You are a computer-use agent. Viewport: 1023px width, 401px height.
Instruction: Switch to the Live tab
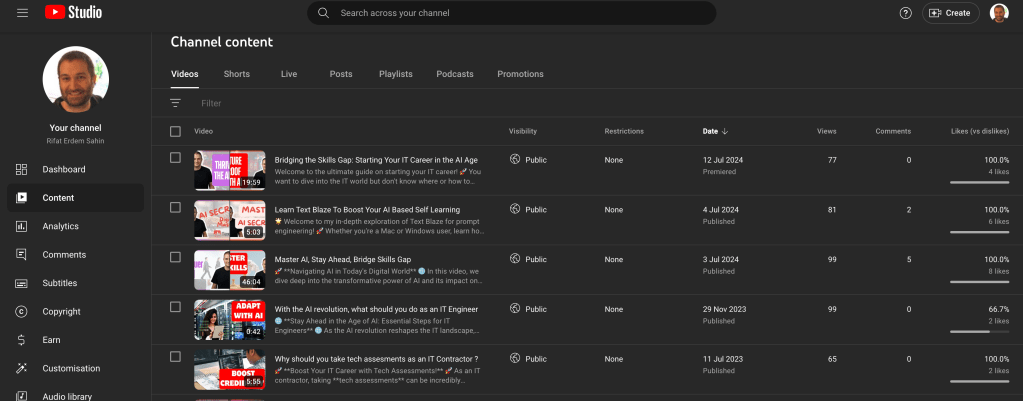(x=289, y=74)
